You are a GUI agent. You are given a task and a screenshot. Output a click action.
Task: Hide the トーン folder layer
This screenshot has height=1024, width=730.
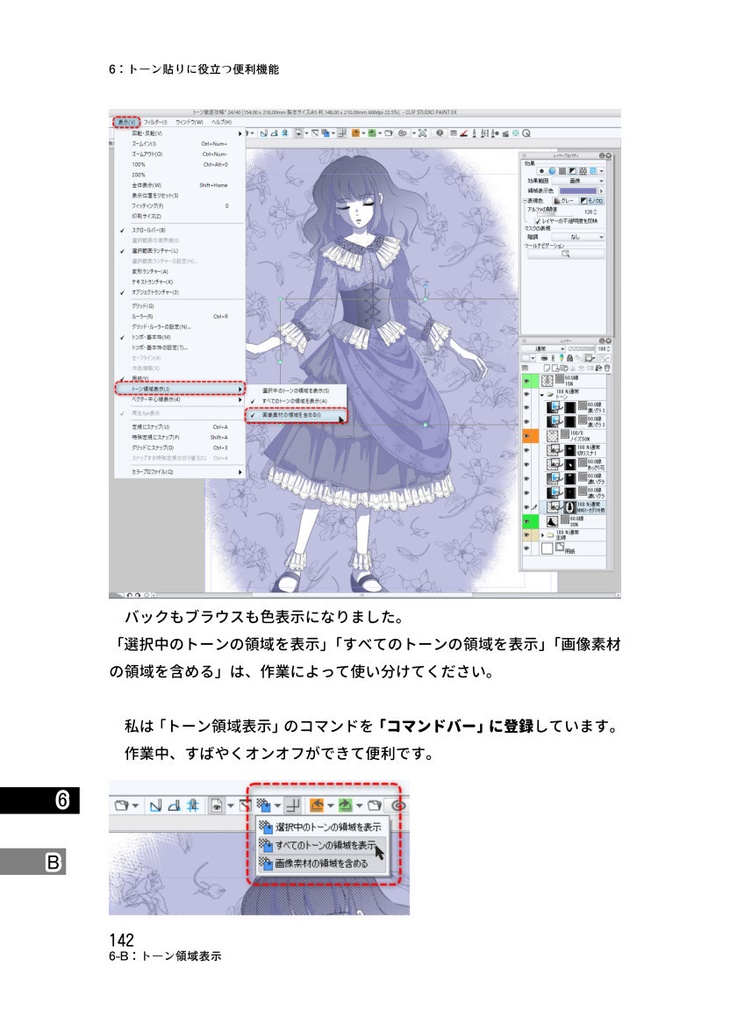526,394
